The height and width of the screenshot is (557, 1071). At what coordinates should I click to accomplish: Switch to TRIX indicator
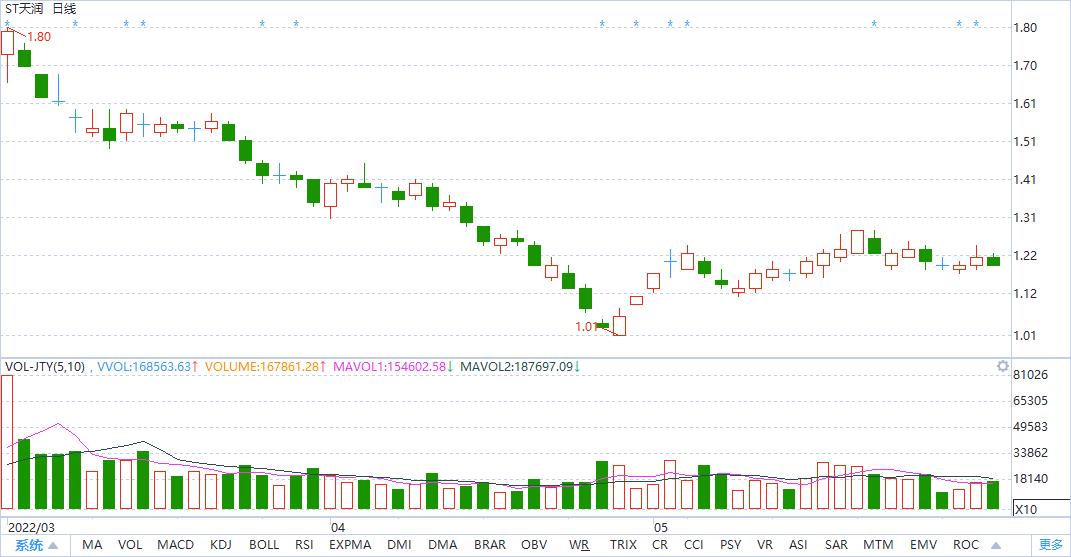[623, 545]
